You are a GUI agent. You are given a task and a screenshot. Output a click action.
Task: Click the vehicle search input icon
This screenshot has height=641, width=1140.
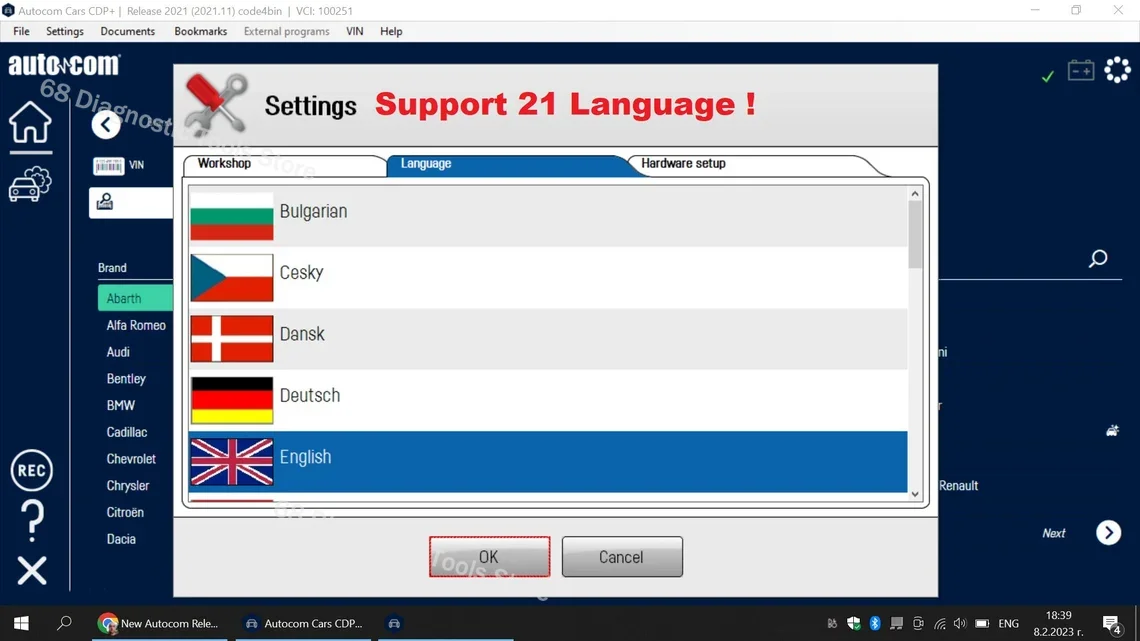[x=105, y=201]
